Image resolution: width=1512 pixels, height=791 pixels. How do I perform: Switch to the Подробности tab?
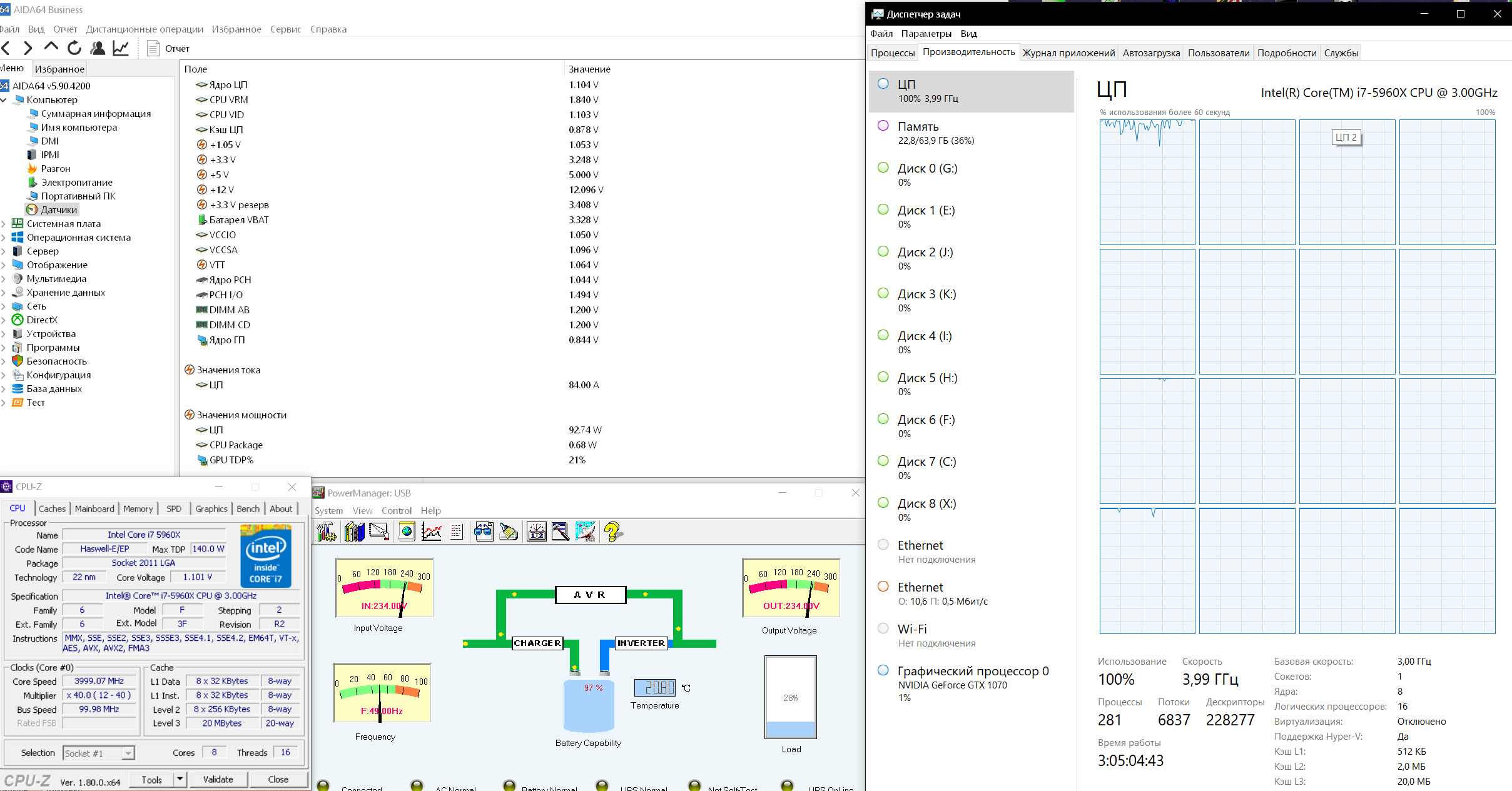[x=1286, y=53]
